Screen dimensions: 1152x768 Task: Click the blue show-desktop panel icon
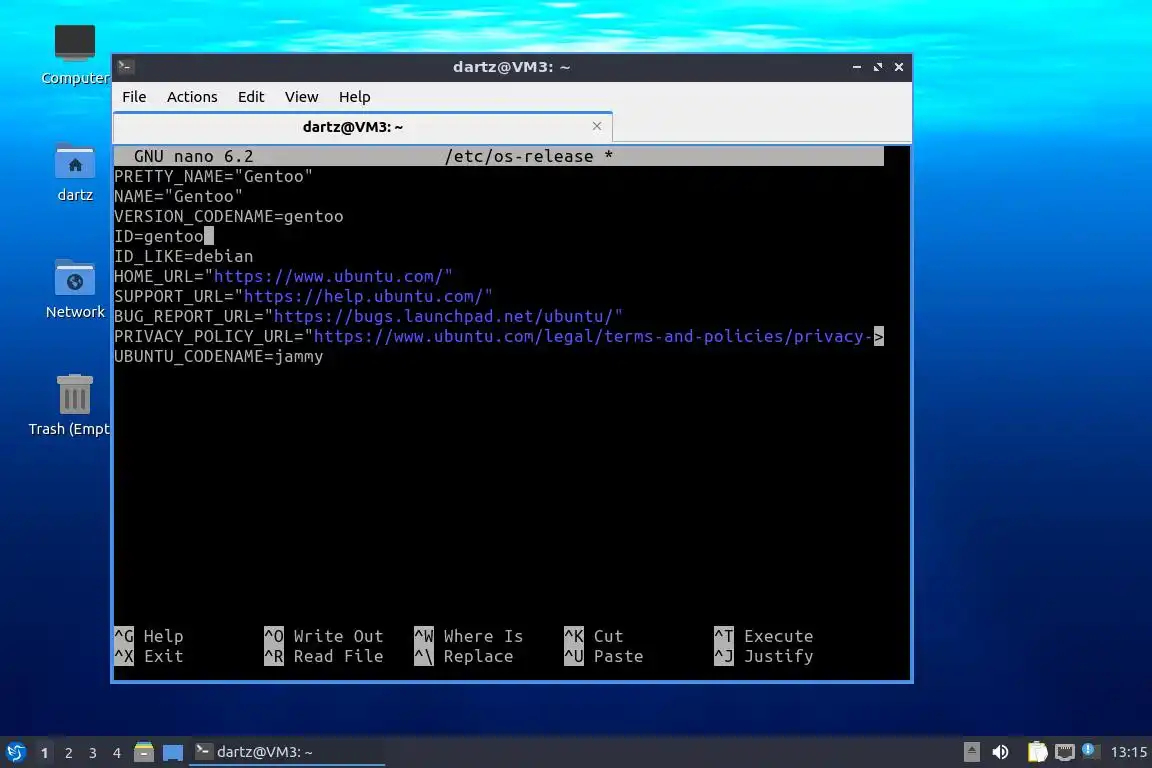(x=173, y=752)
